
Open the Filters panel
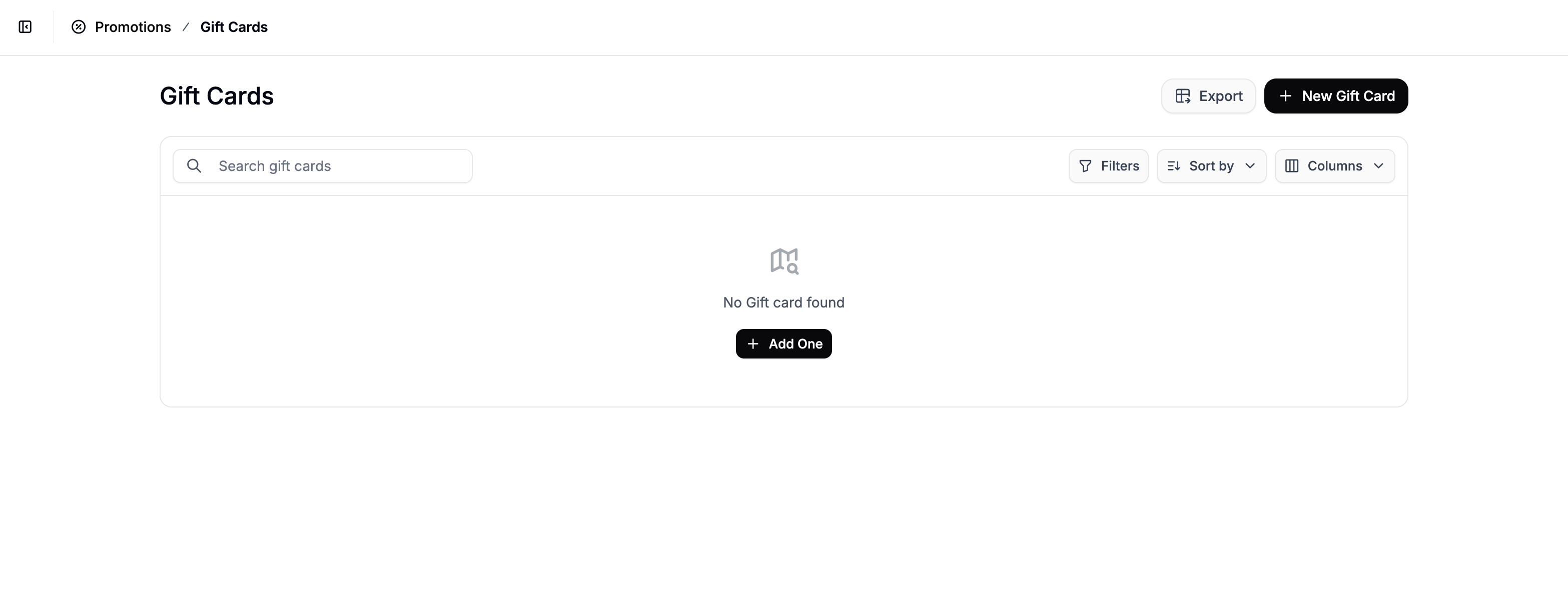coord(1108,166)
